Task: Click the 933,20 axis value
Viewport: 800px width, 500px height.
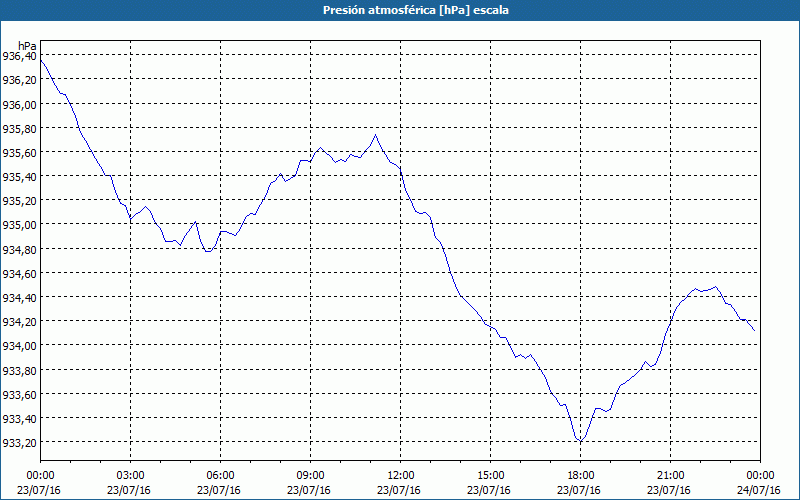Action: 19,443
